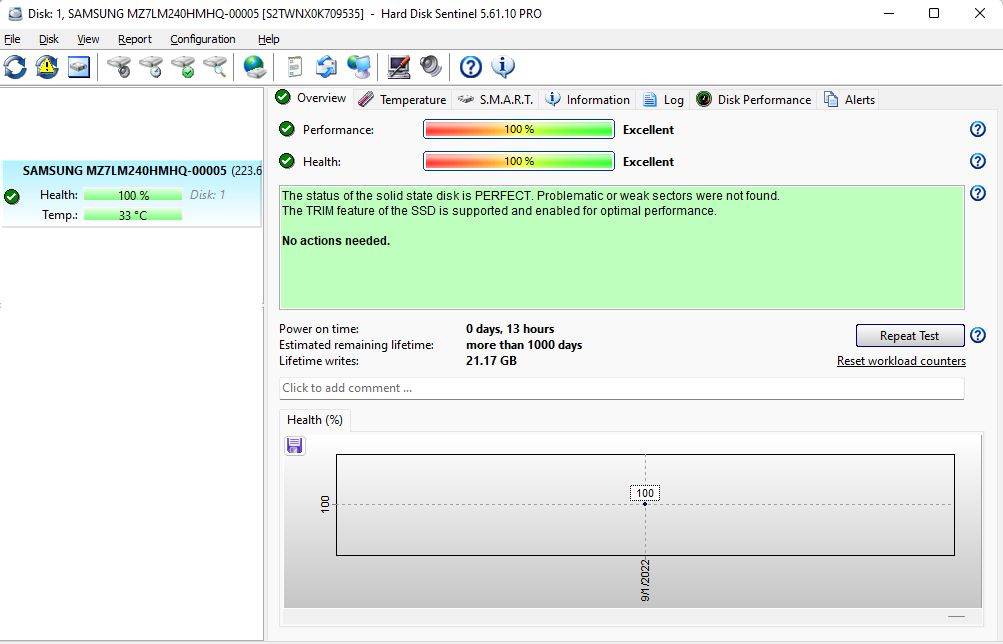Click the blue-framed disk drive toolbar icon
Image resolution: width=1003 pixels, height=644 pixels.
coord(79,67)
